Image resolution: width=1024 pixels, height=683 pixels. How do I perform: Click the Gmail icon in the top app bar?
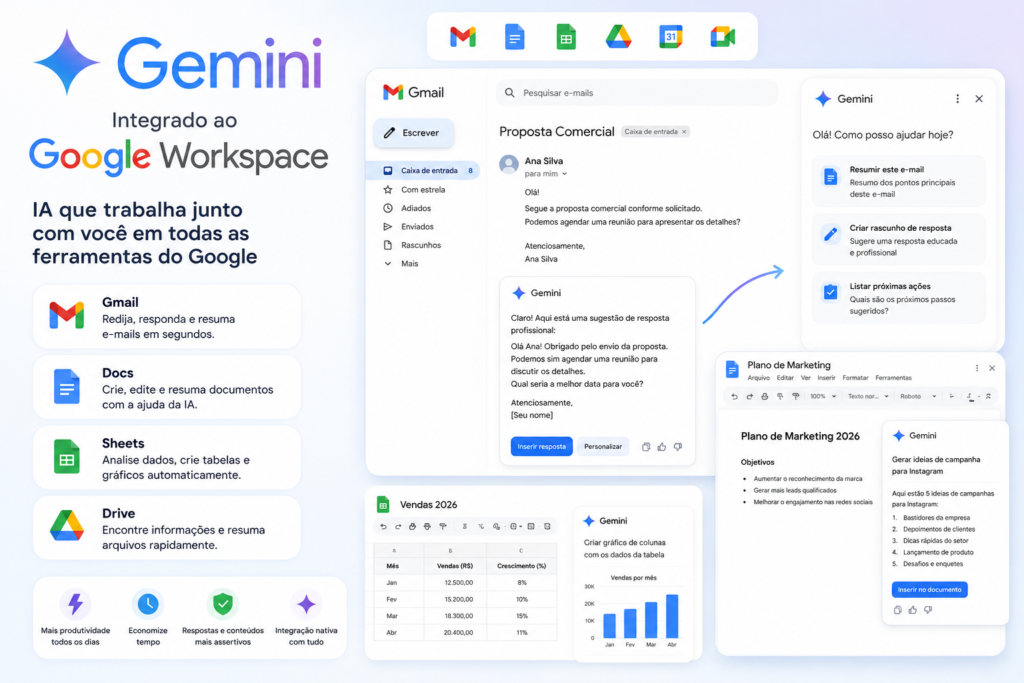click(463, 37)
